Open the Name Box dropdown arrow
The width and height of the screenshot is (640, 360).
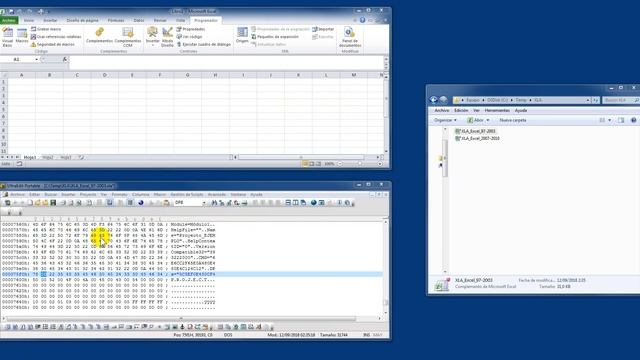click(37, 60)
